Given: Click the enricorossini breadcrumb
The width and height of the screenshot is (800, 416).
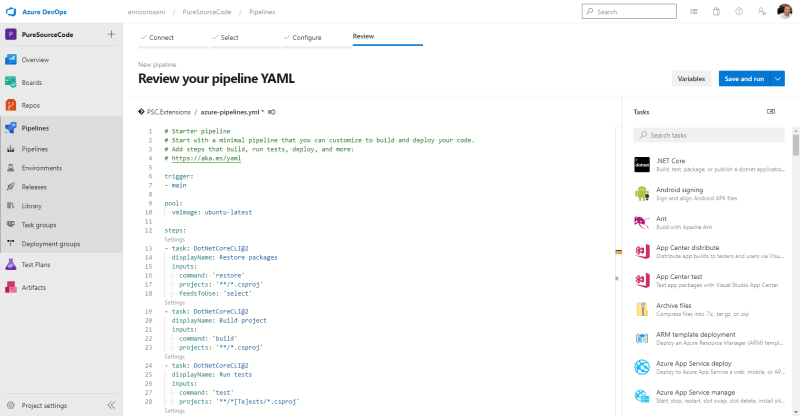Looking at the screenshot, I should pyautogui.click(x=146, y=12).
